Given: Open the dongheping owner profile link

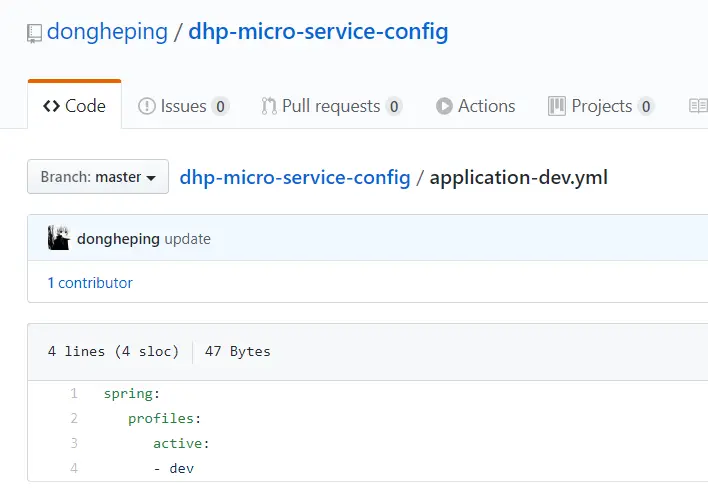Looking at the screenshot, I should [108, 32].
